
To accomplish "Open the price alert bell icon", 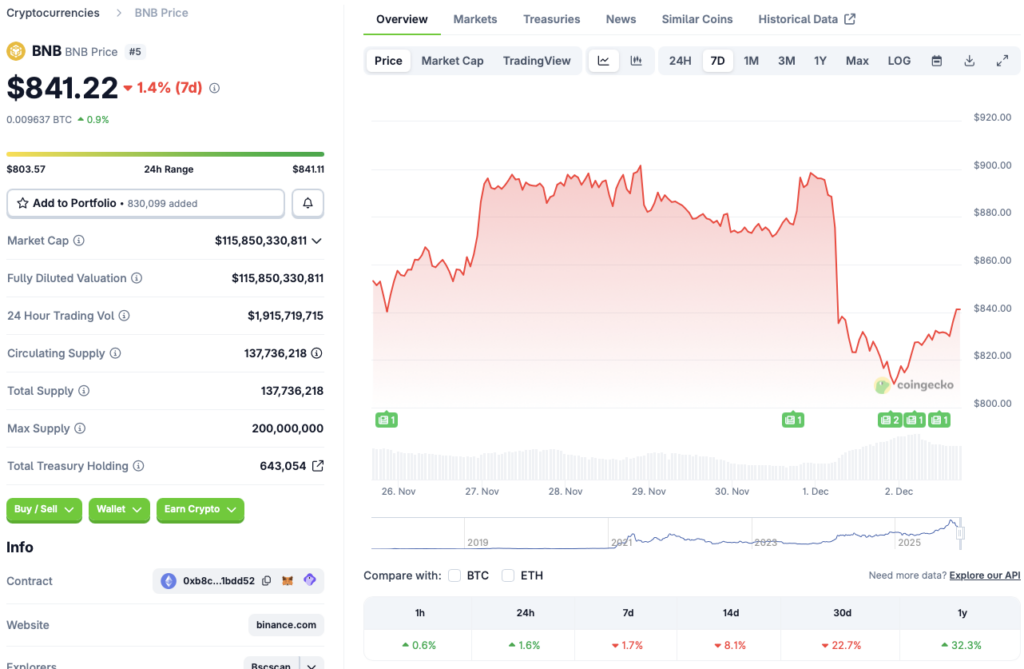I will 307,203.
